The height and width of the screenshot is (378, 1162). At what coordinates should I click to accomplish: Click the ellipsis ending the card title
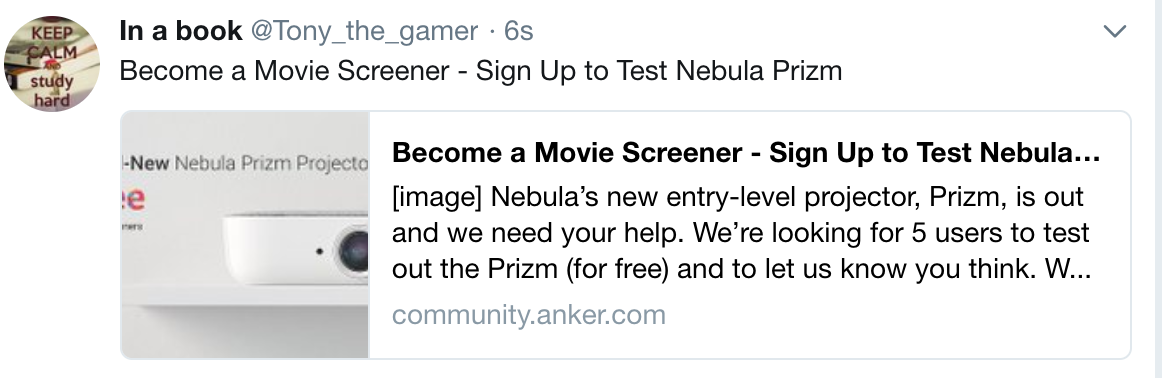click(1086, 157)
